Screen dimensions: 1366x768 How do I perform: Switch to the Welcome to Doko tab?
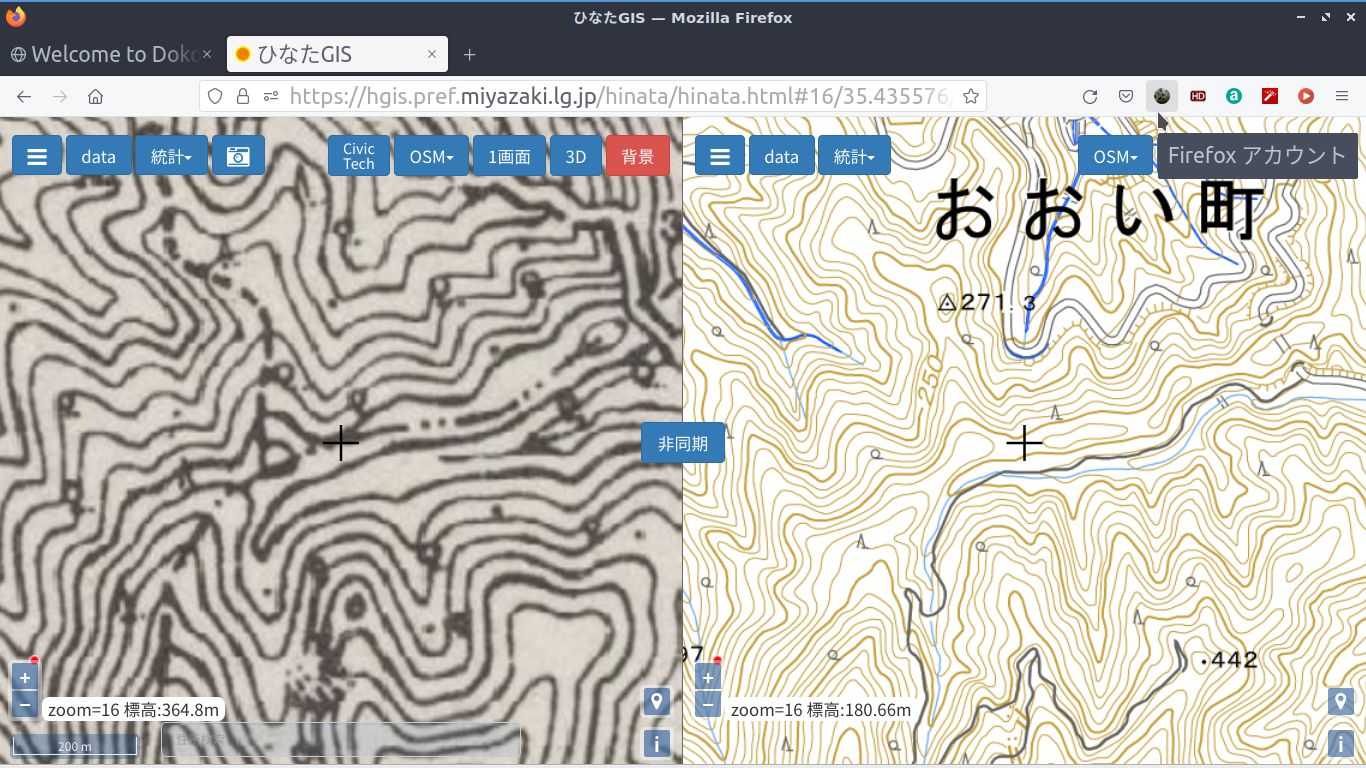110,54
